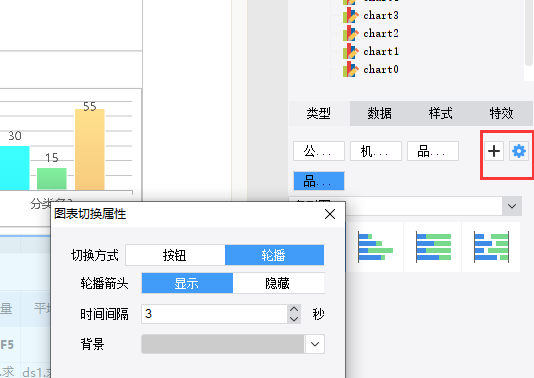The width and height of the screenshot is (534, 378).
Task: Click the tree panel vertical scrollbar
Action: click(x=529, y=32)
